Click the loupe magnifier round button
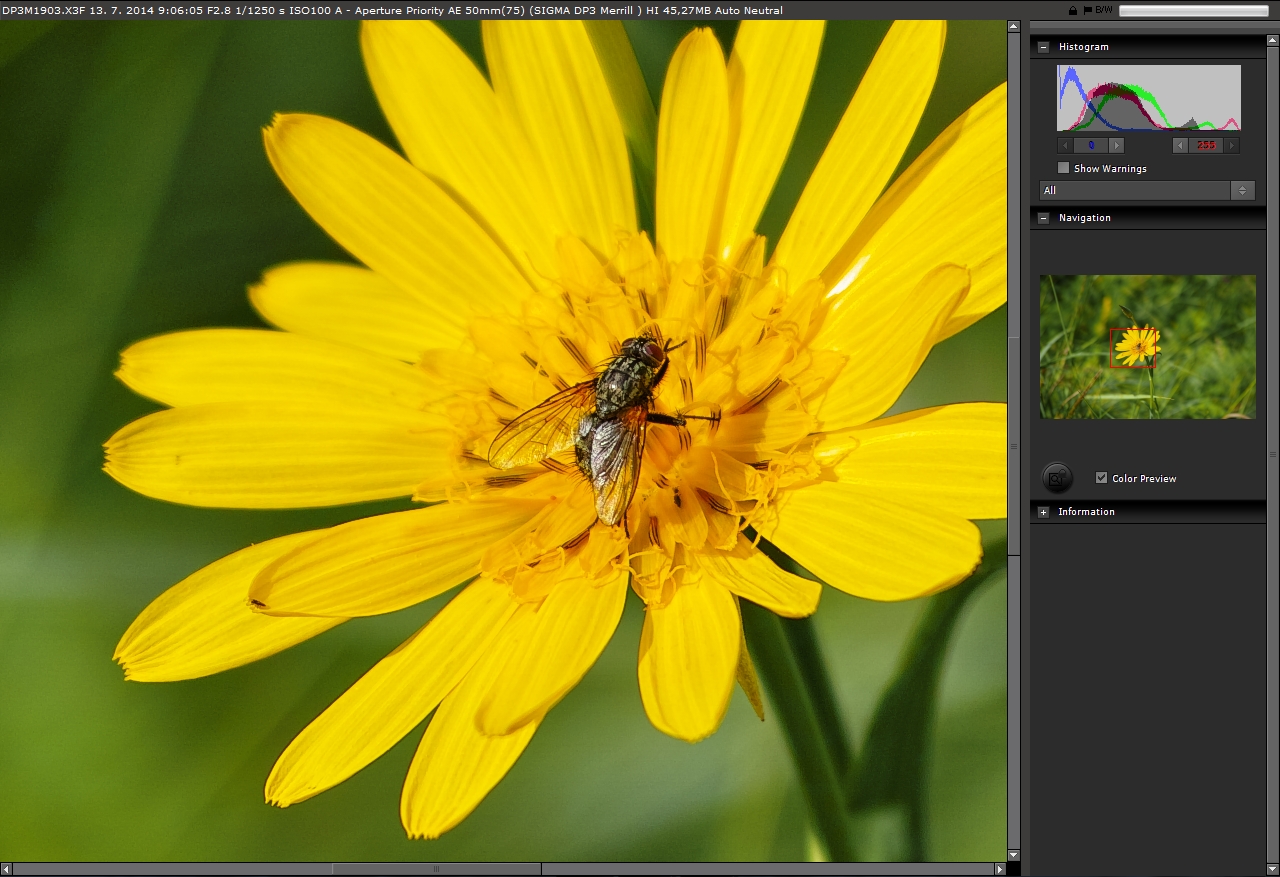Image resolution: width=1280 pixels, height=877 pixels. point(1056,478)
